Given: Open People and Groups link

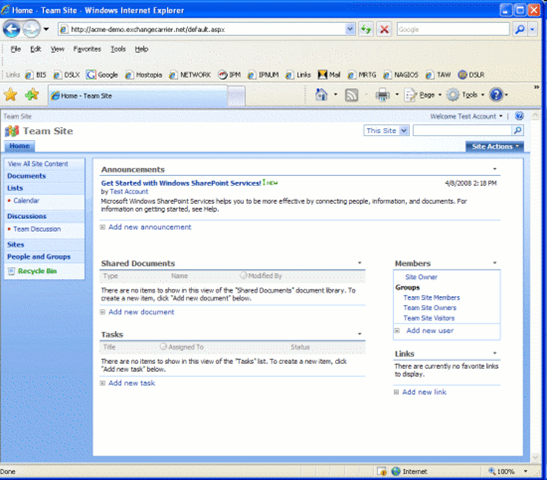Looking at the screenshot, I should click(x=39, y=257).
